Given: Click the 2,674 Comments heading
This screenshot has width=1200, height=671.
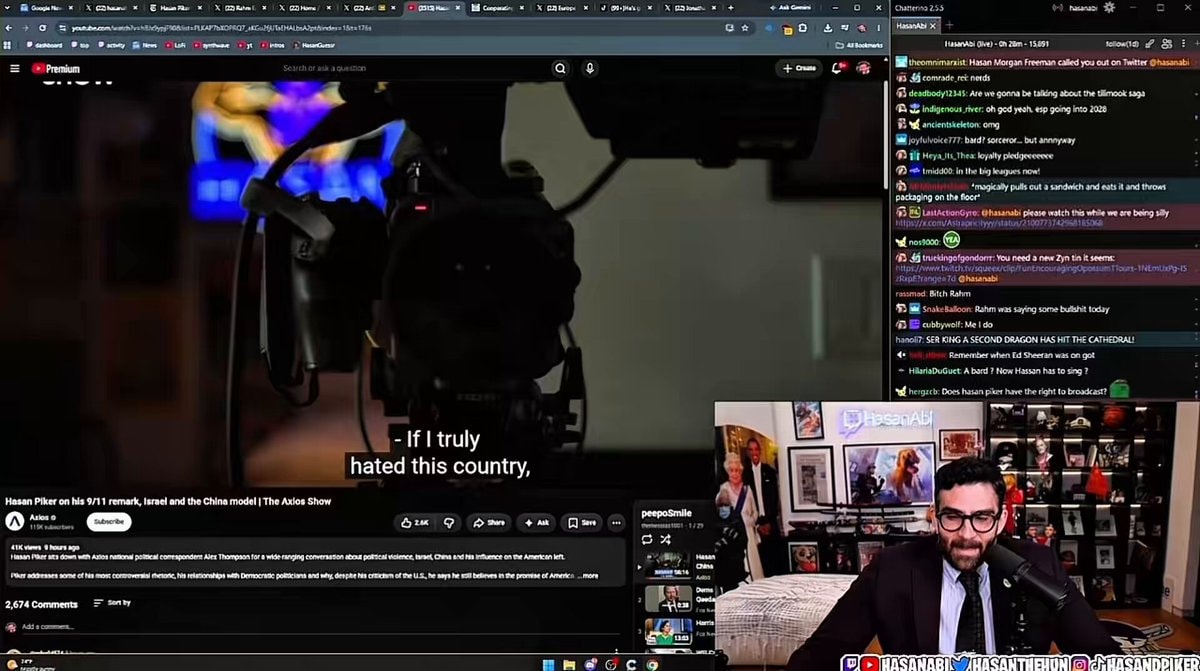Looking at the screenshot, I should click(x=41, y=604).
